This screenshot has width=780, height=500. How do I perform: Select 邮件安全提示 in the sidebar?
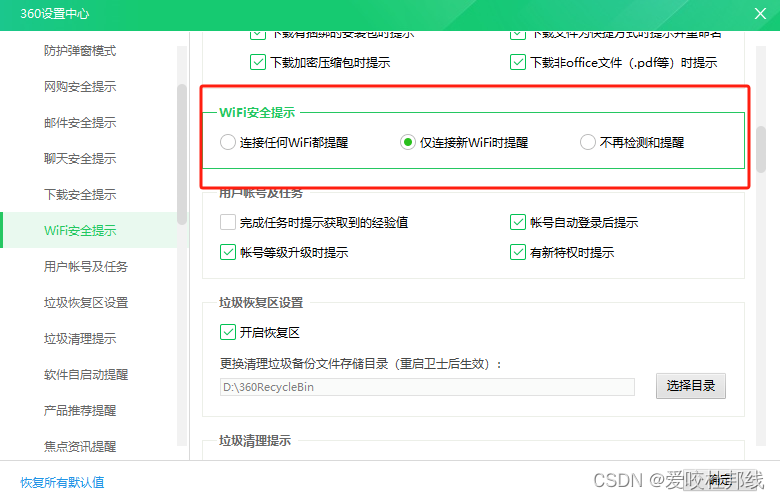coord(80,122)
